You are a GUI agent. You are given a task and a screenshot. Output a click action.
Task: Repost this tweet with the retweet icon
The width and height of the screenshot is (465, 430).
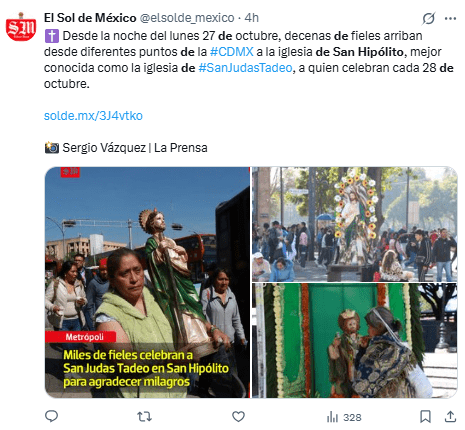[145, 416]
